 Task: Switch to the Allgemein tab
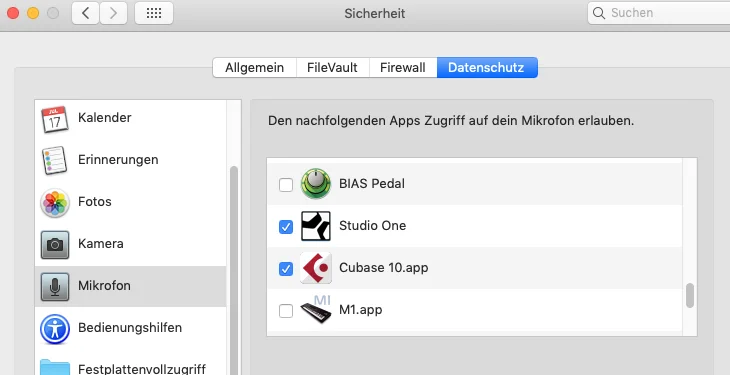[255, 68]
